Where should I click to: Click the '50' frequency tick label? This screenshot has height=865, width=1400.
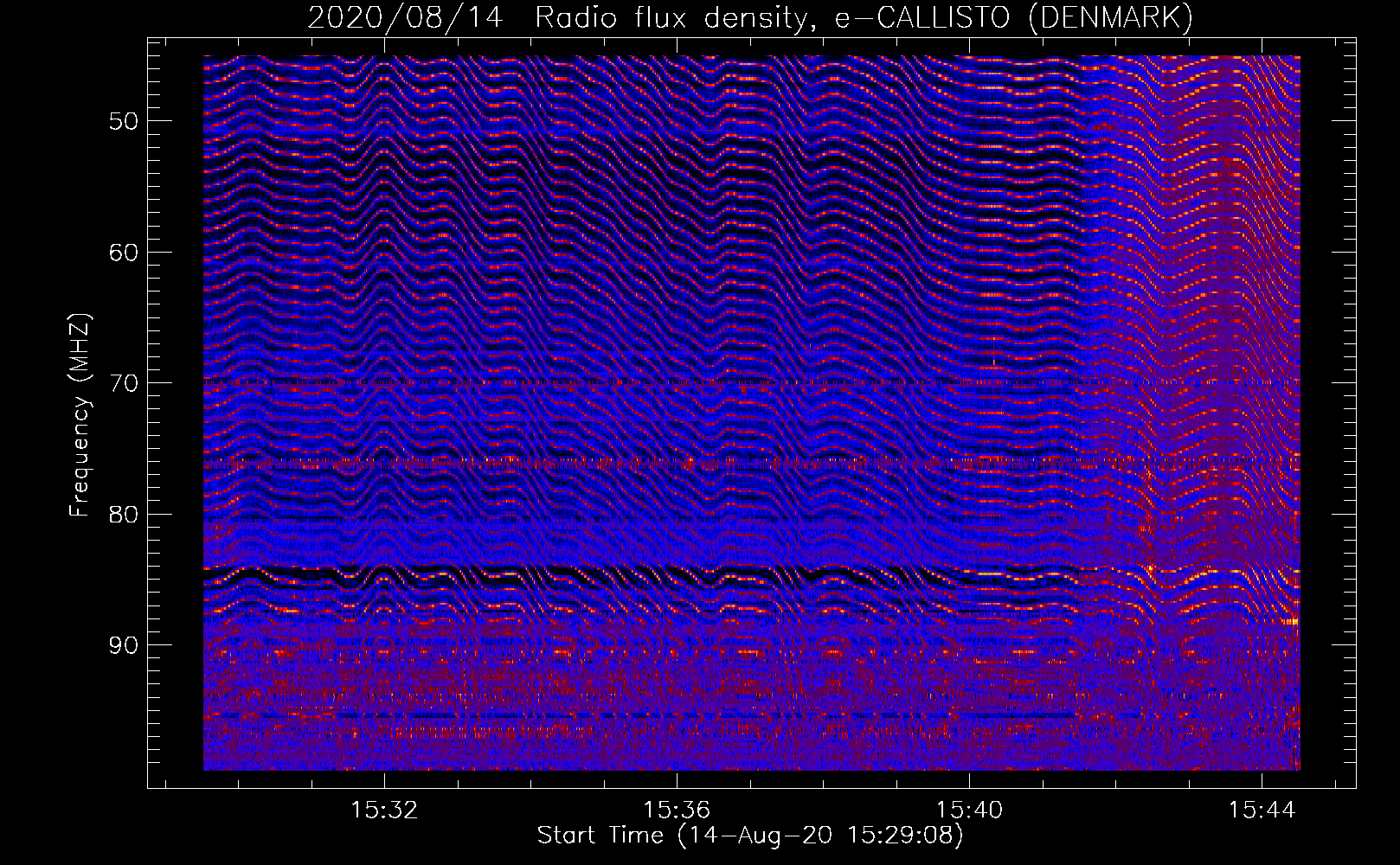(124, 121)
